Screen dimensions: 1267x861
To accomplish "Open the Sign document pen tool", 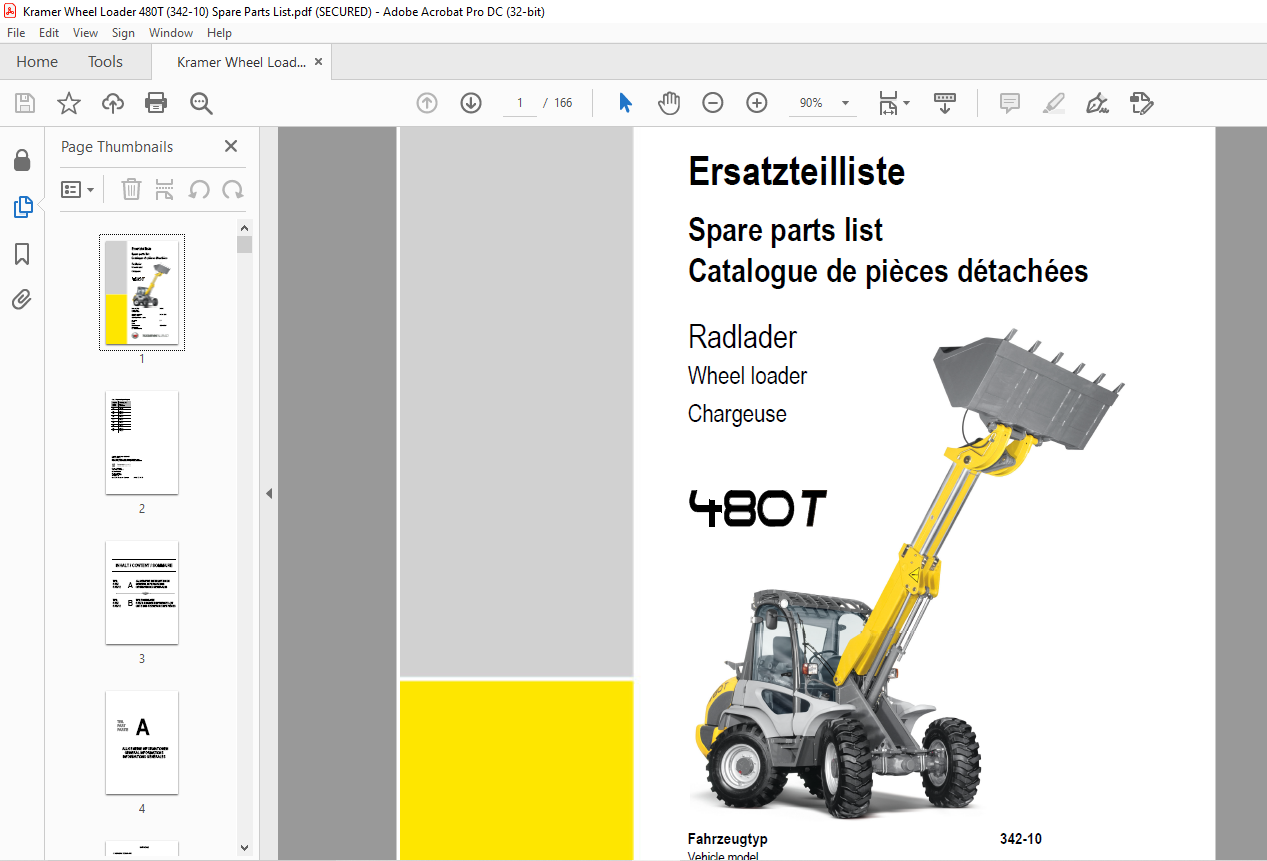I will [1098, 103].
